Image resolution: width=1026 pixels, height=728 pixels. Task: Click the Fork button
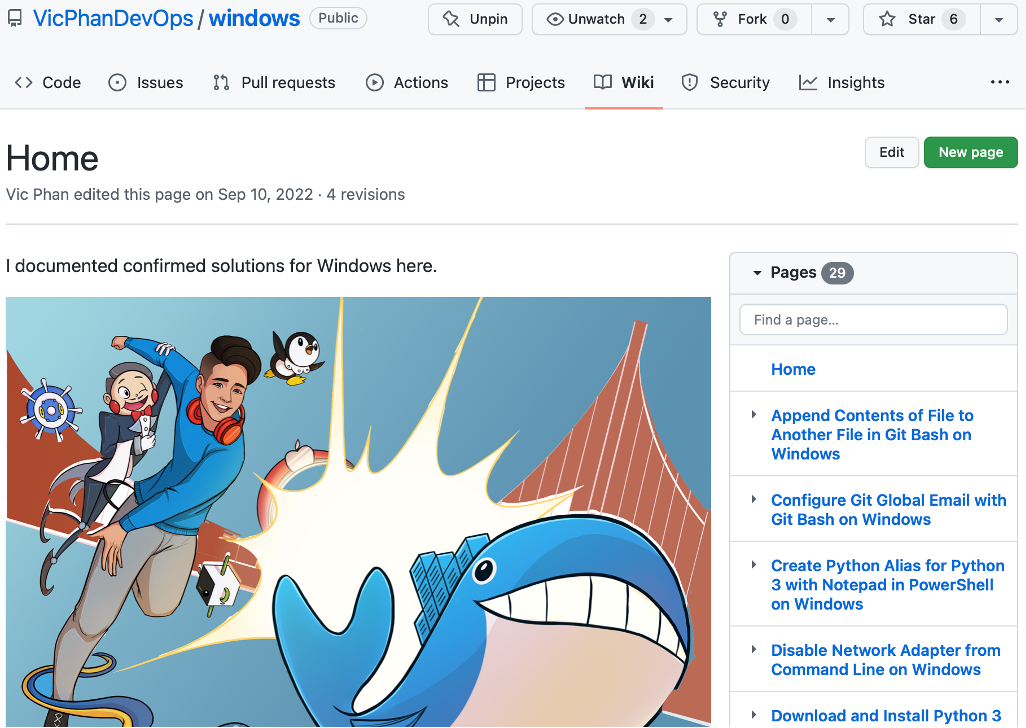click(x=754, y=19)
